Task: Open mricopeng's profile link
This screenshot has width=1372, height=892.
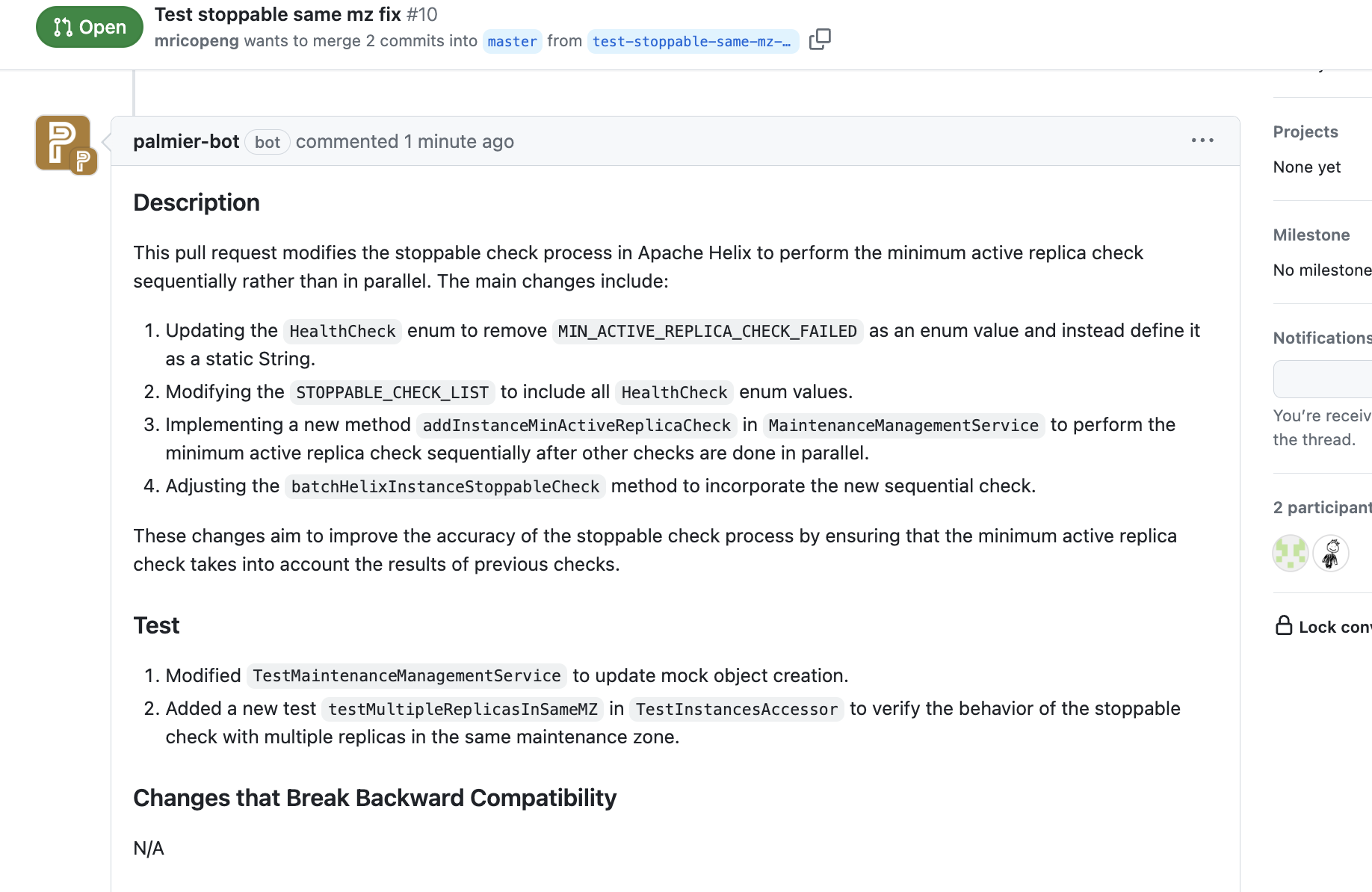Action: pyautogui.click(x=197, y=41)
